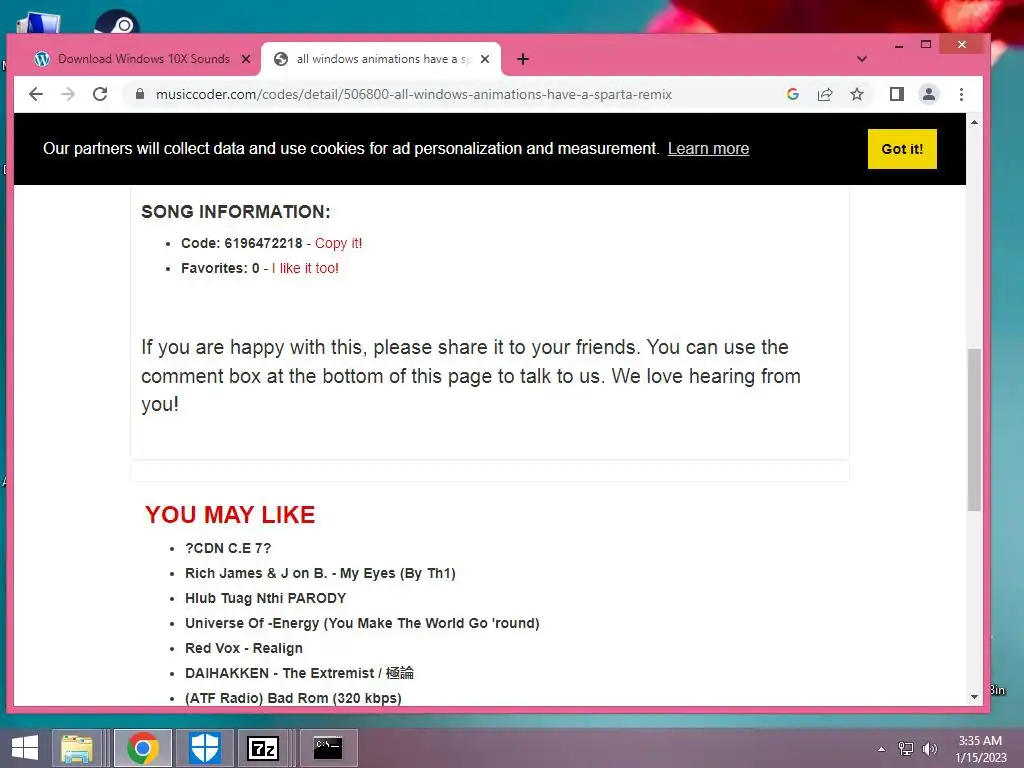Click the forward navigation arrow

click(68, 94)
